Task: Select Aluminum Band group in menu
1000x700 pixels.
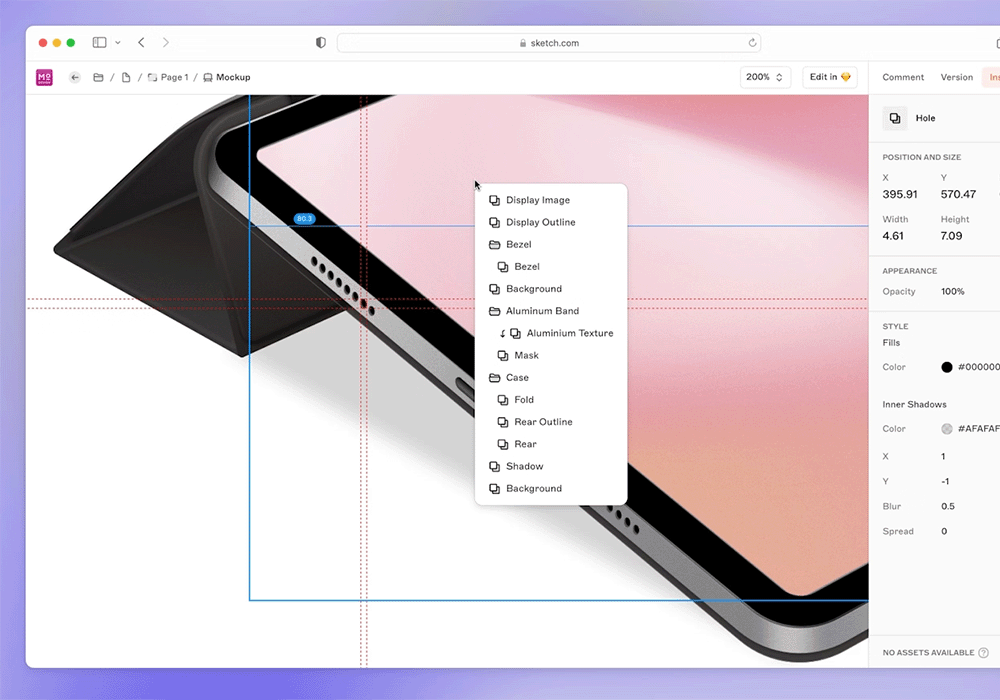Action: point(551,311)
